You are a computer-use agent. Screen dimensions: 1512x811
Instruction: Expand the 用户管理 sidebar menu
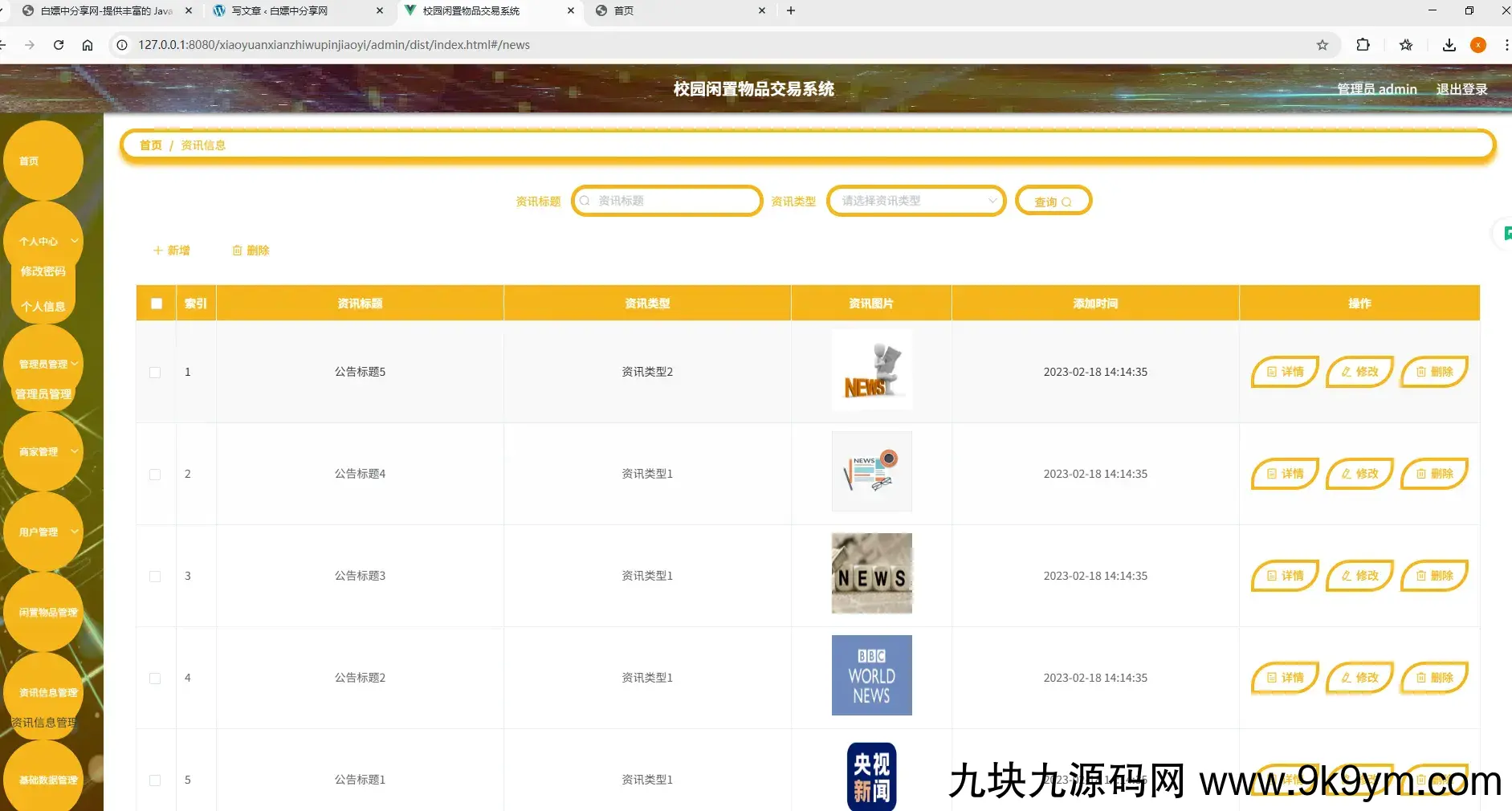click(x=43, y=532)
